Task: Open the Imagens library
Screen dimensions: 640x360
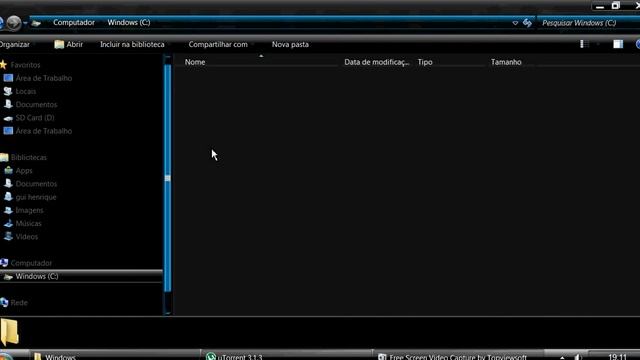Action: click(29, 210)
